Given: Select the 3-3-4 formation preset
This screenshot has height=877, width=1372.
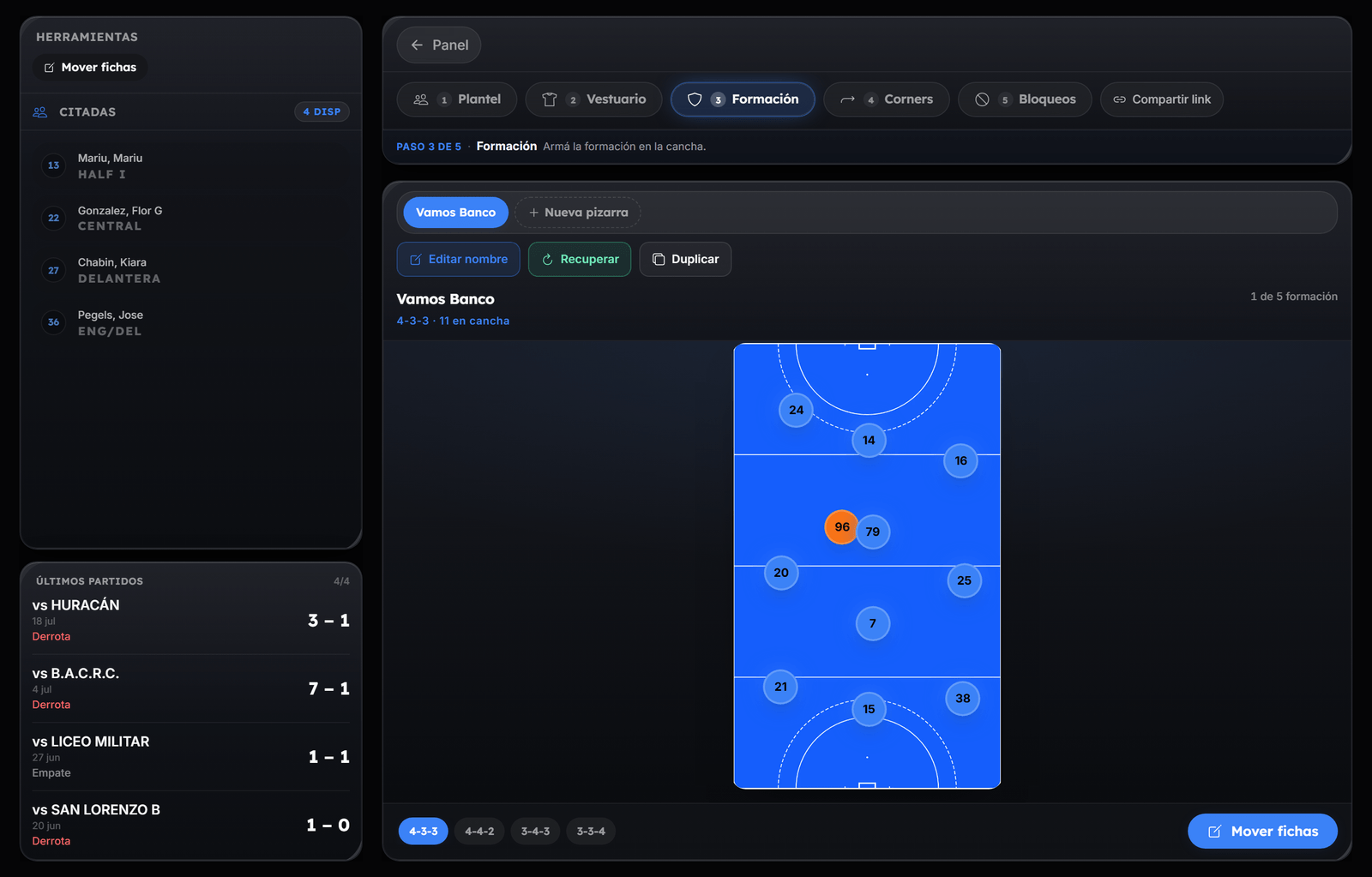Looking at the screenshot, I should (591, 831).
